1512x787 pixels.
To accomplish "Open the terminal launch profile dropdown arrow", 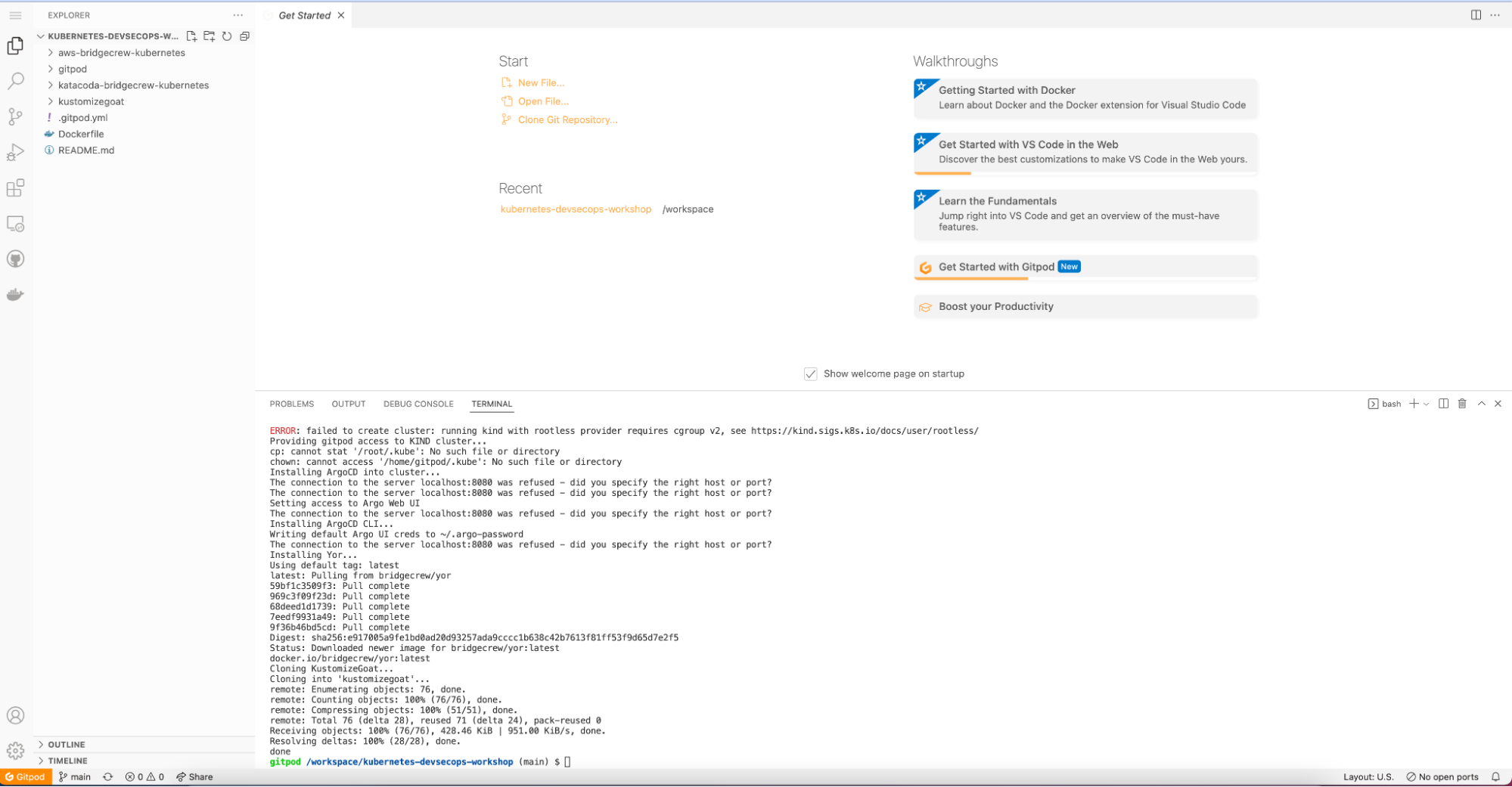I will click(1427, 404).
